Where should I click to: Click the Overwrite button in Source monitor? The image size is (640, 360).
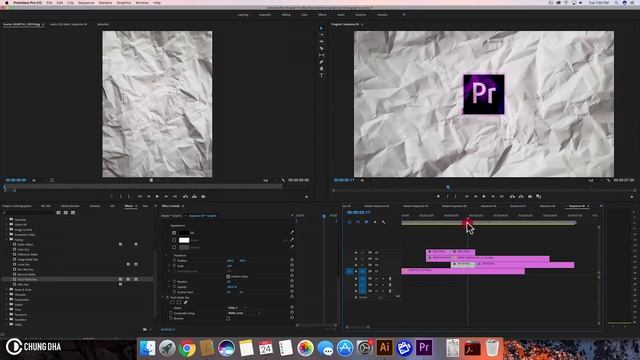194,197
